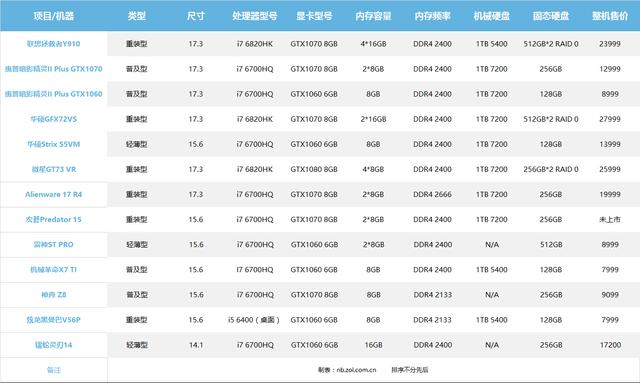
Task: Click the 显卡型号 column header
Action: point(314,16)
